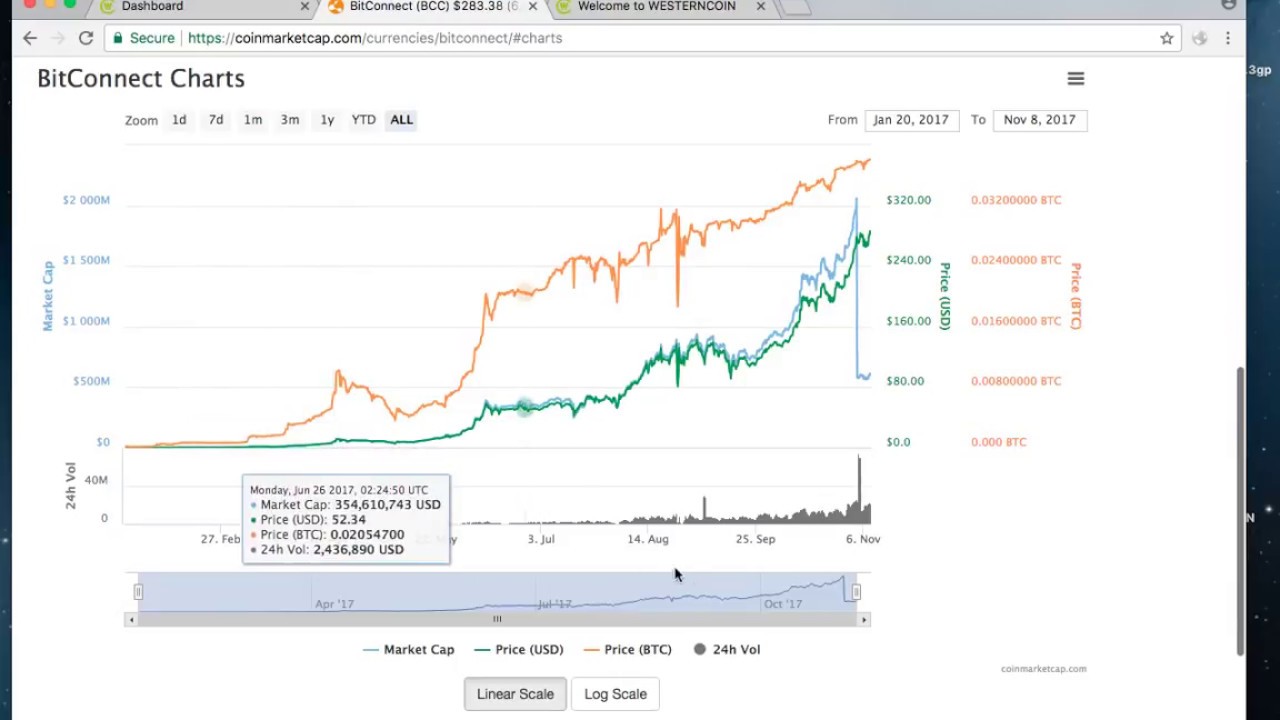Click the tooltip Market Cap value 354,610,743 USD
Image resolution: width=1280 pixels, height=720 pixels.
pyautogui.click(x=387, y=505)
